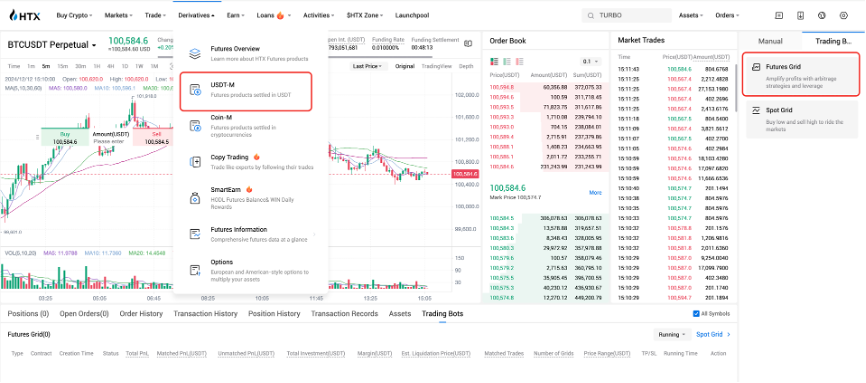Open the Position History tab
This screenshot has width=866, height=383.
click(274, 314)
